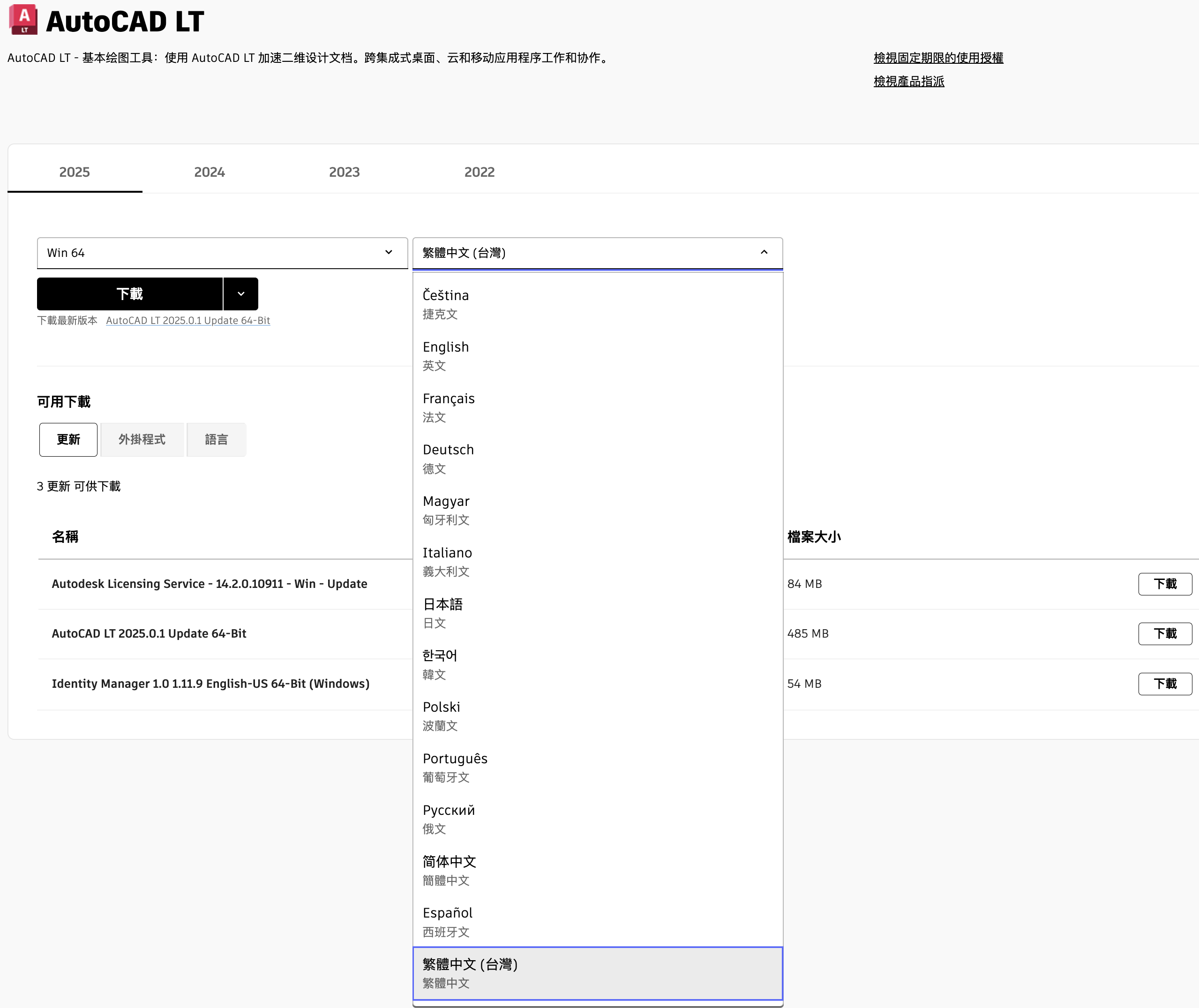Select the 語言 filter toggle
This screenshot has height=1008, width=1199.
[216, 439]
